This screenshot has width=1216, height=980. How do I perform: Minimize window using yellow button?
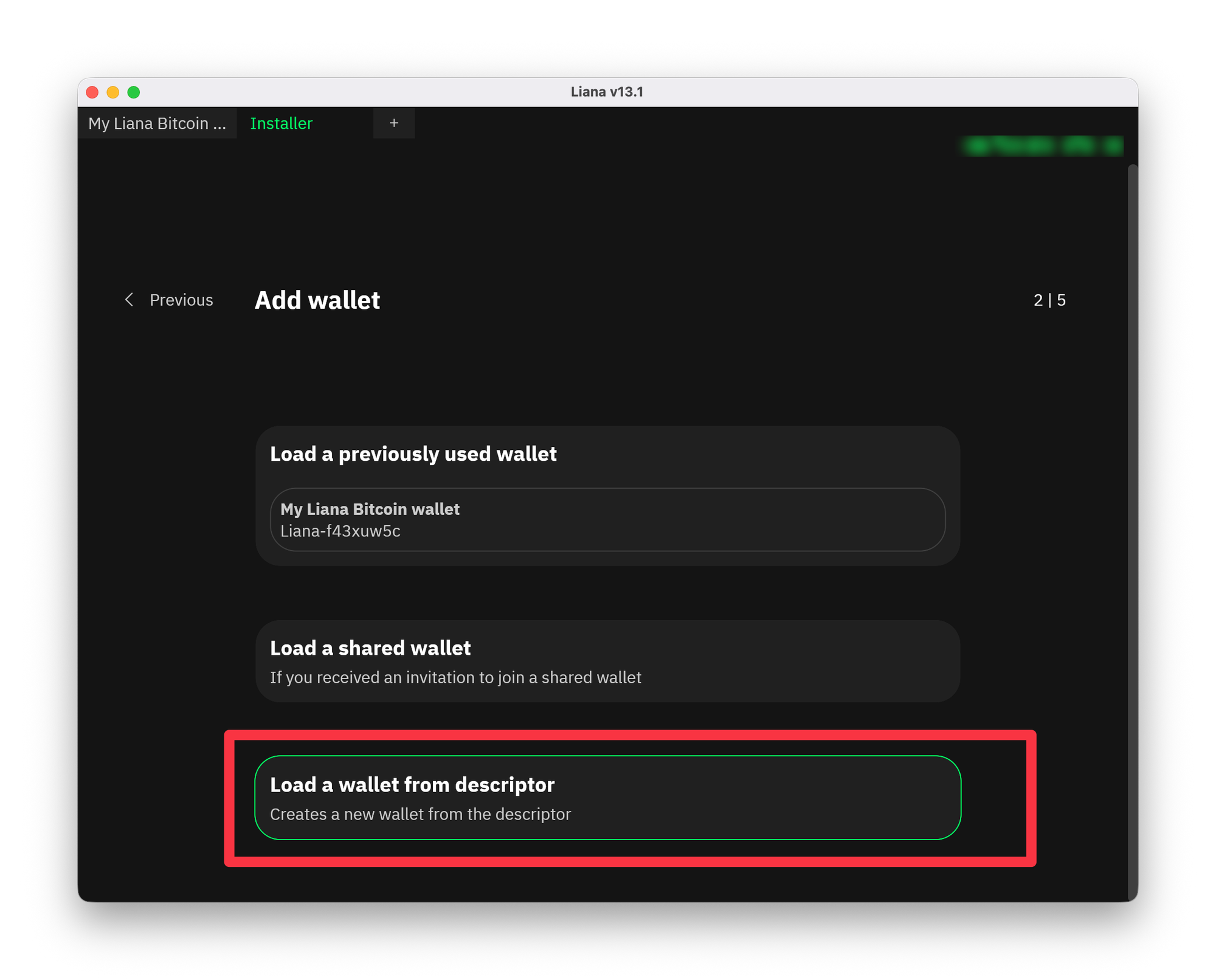coord(113,92)
